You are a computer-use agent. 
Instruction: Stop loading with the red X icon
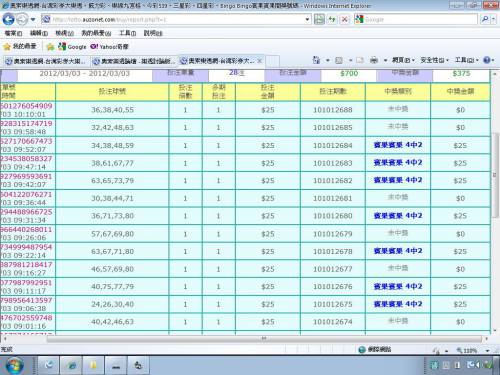345,20
